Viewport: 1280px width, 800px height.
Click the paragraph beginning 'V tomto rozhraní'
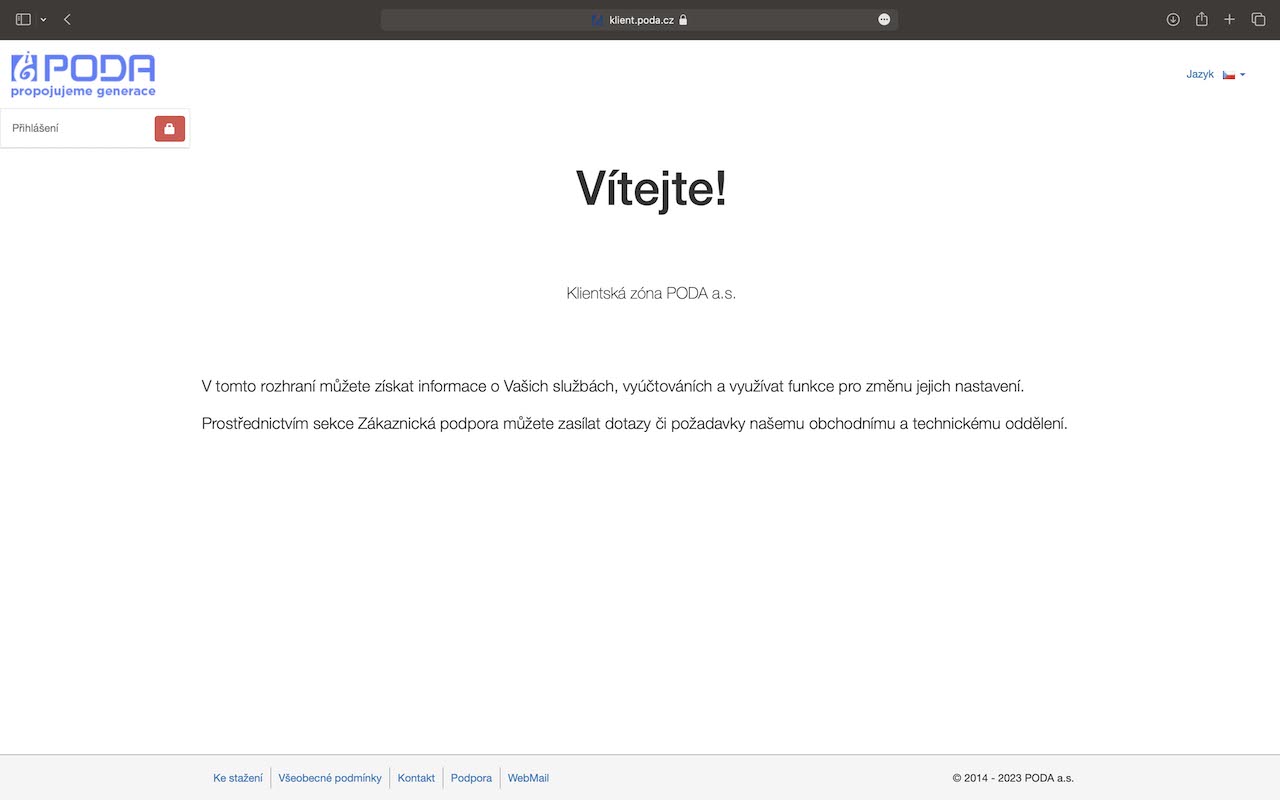(613, 386)
